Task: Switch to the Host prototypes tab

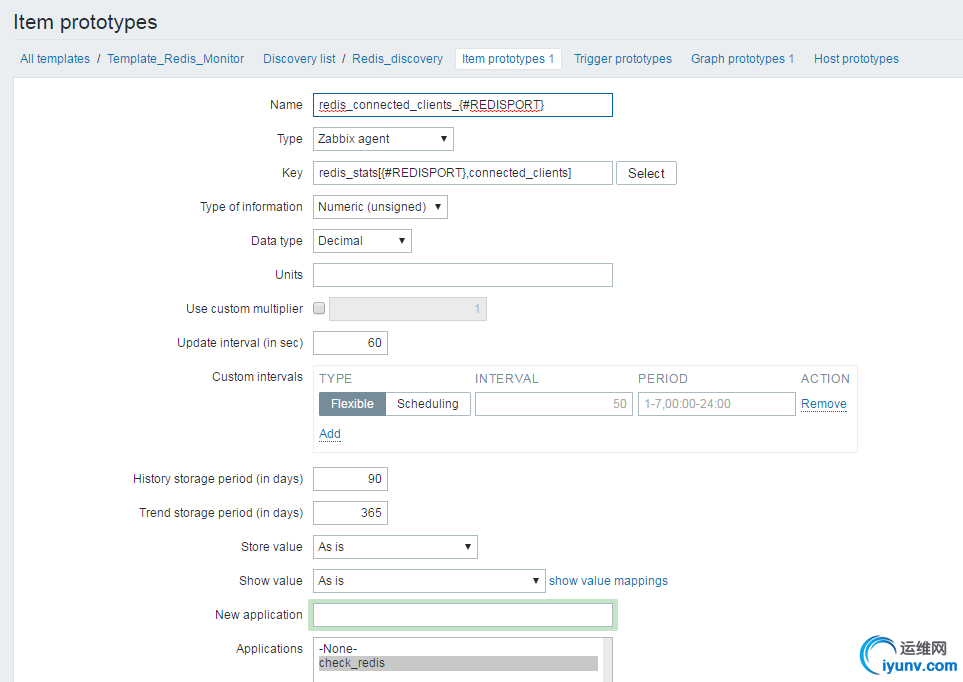Action: (856, 59)
